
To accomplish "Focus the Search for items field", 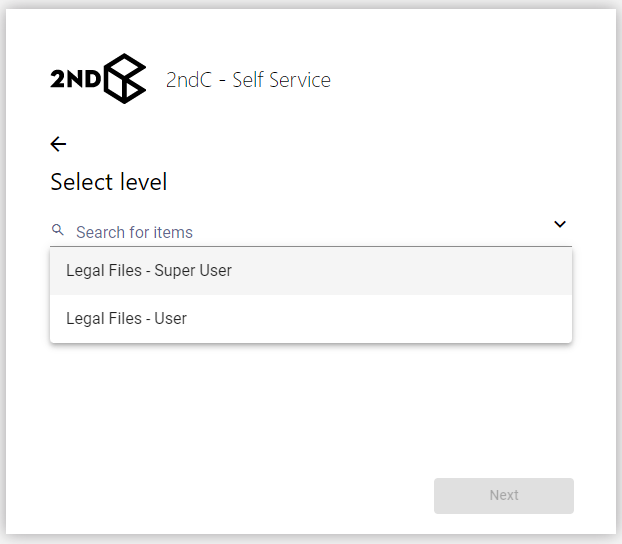I will tap(300, 232).
